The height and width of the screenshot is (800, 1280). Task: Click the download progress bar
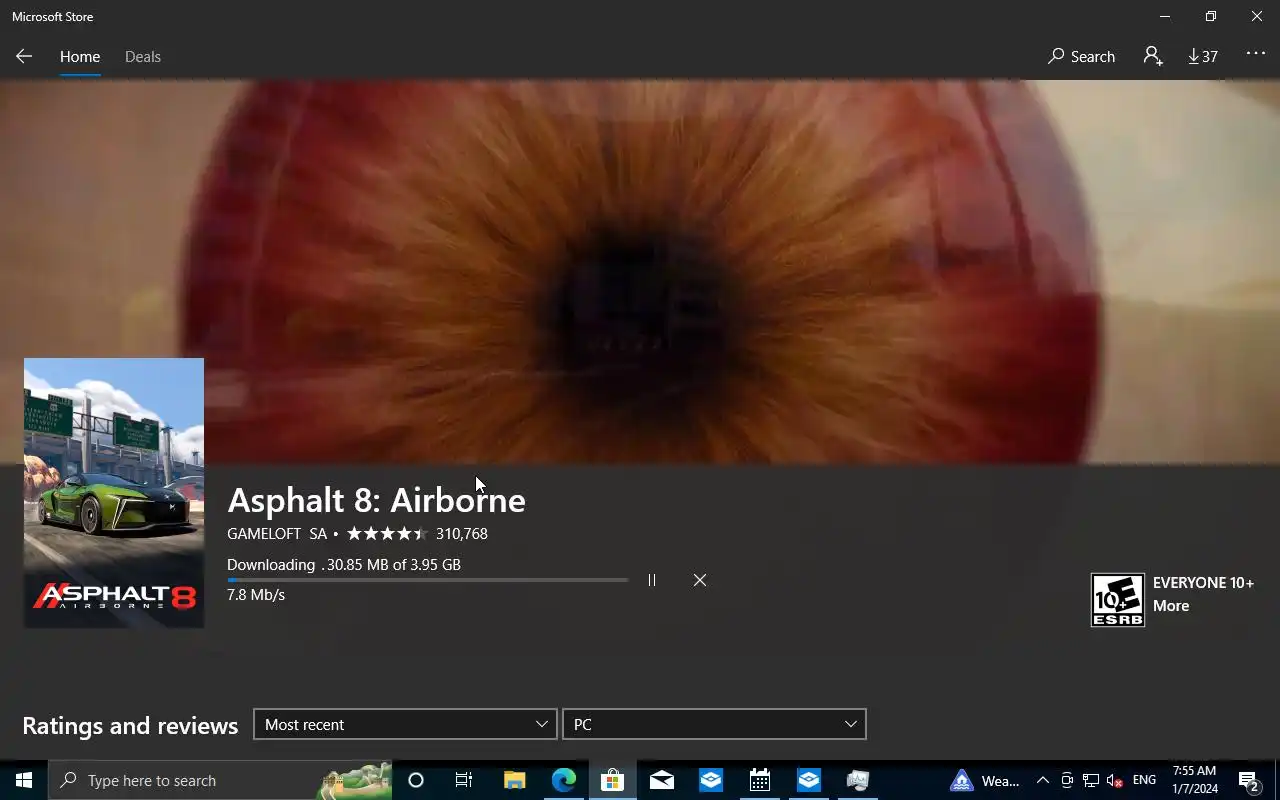(x=428, y=580)
